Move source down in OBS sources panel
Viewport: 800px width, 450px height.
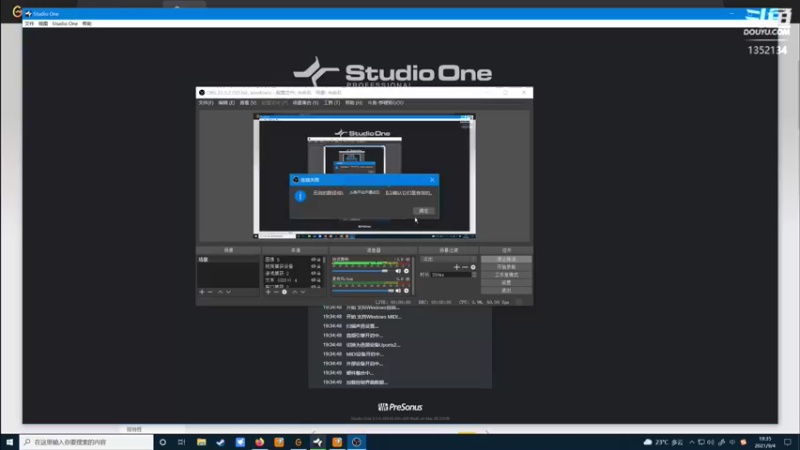[x=303, y=292]
